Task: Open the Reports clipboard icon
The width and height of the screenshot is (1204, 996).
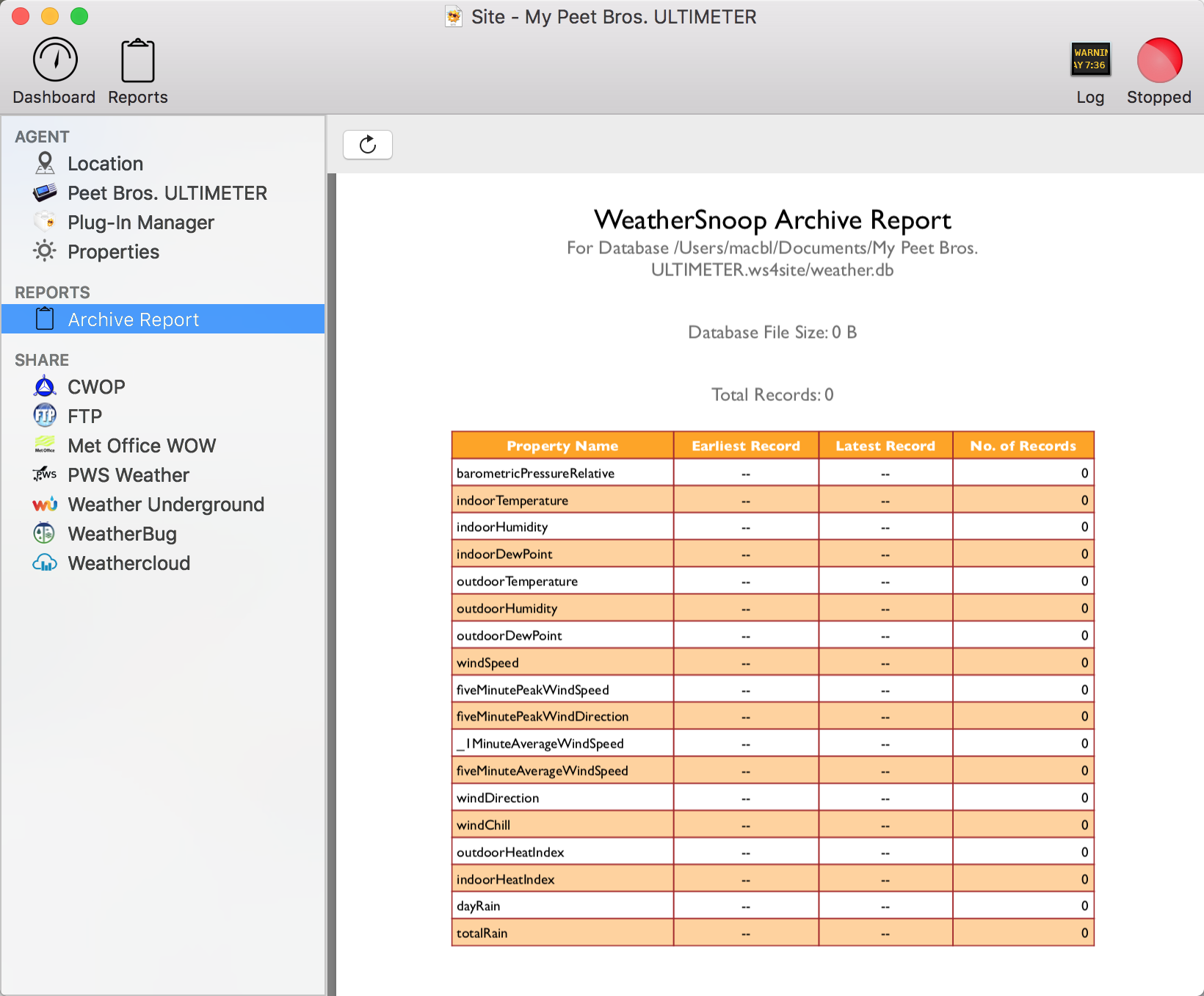Action: coord(137,60)
